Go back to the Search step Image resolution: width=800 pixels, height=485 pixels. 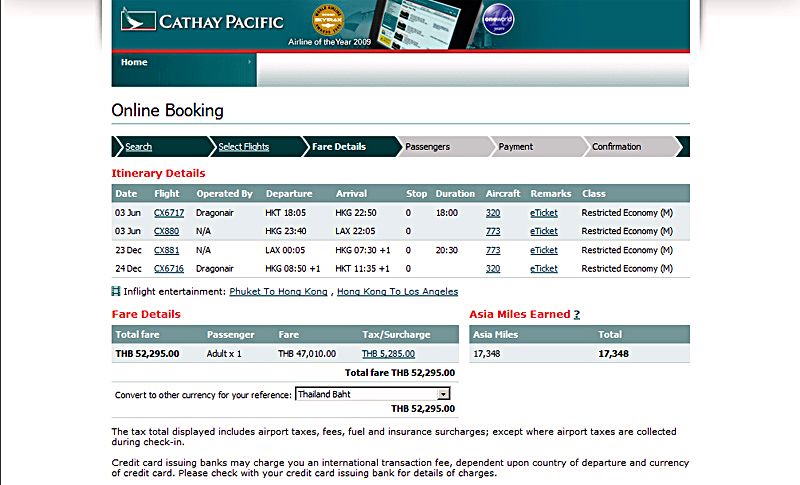pos(138,147)
